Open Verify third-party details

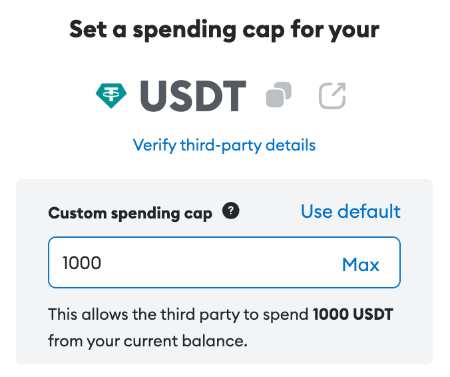(224, 145)
